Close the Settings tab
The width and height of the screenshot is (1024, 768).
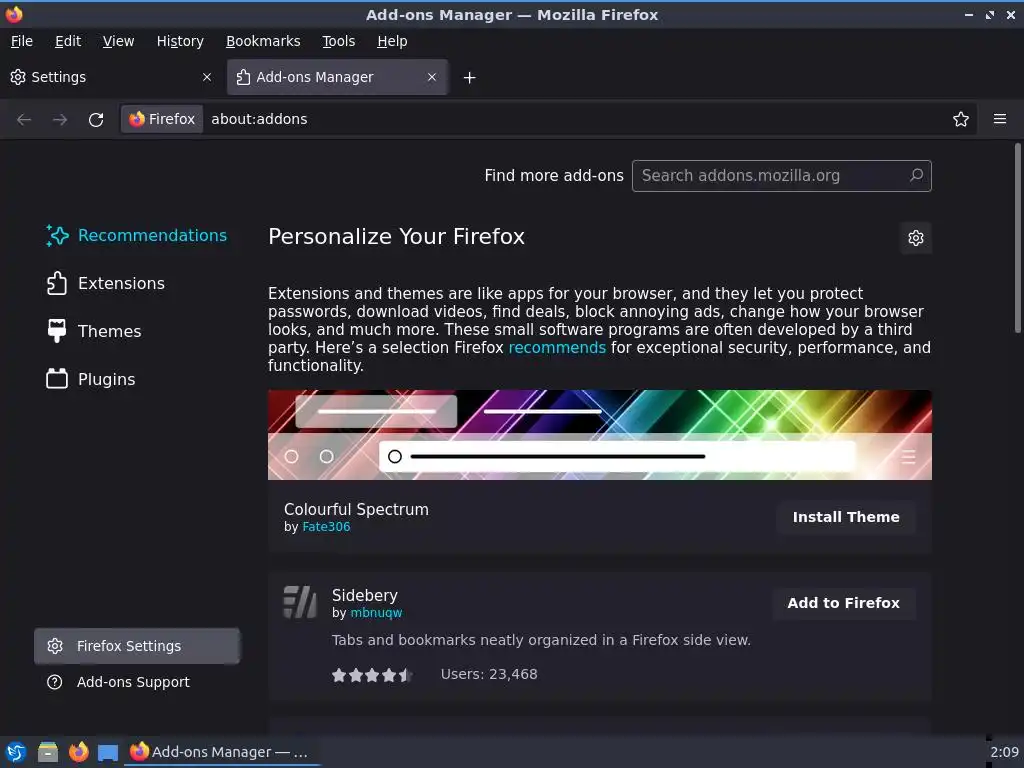[x=207, y=77]
